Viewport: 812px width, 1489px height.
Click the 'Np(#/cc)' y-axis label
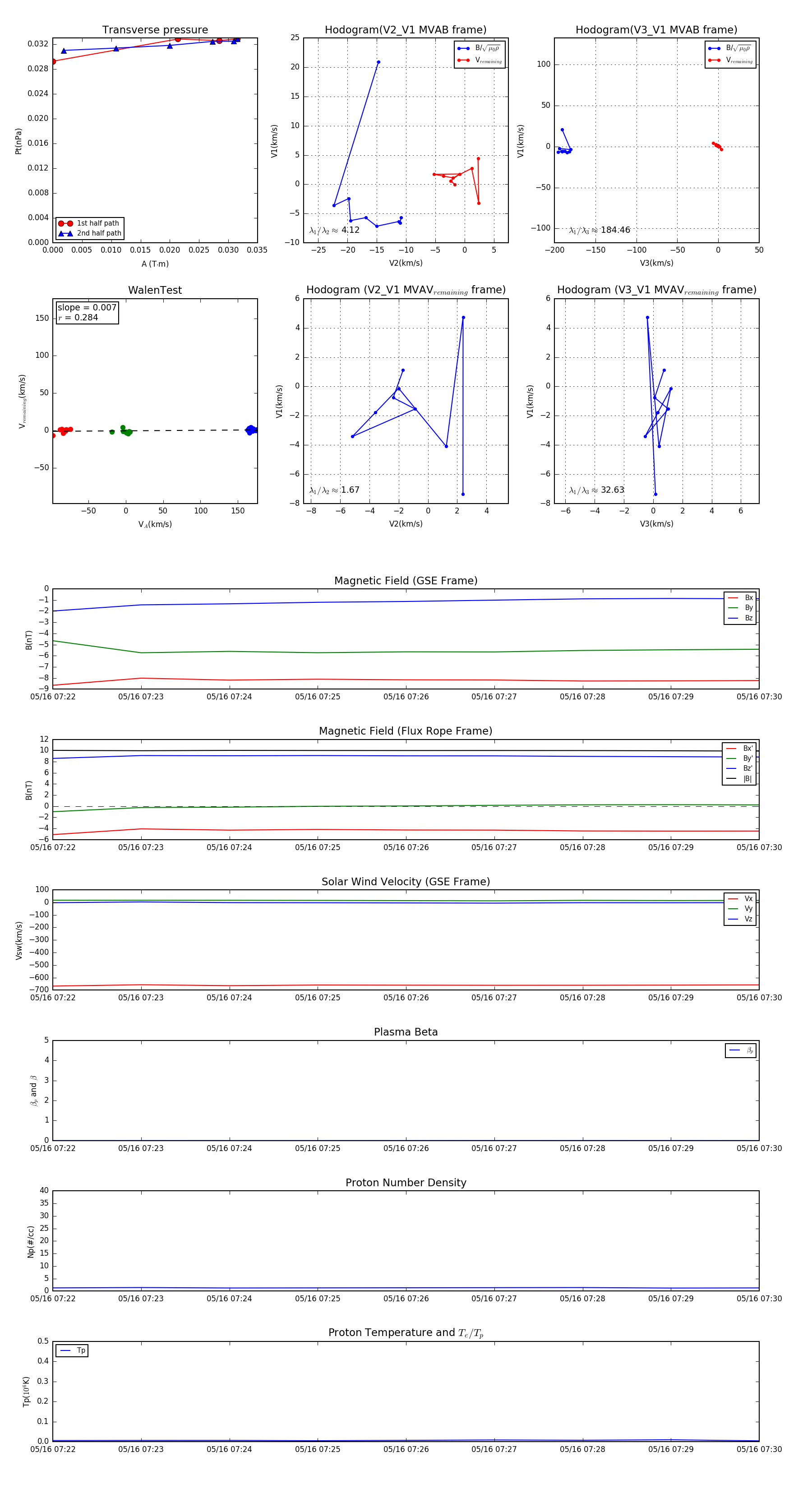pos(31,1241)
